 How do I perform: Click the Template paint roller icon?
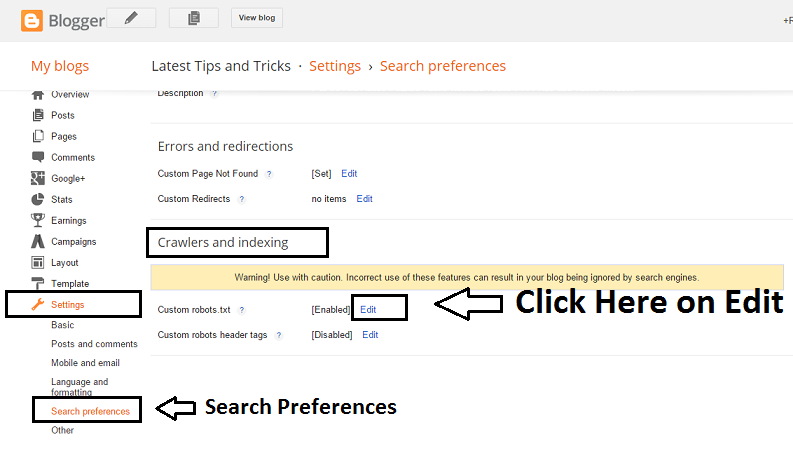(x=37, y=283)
